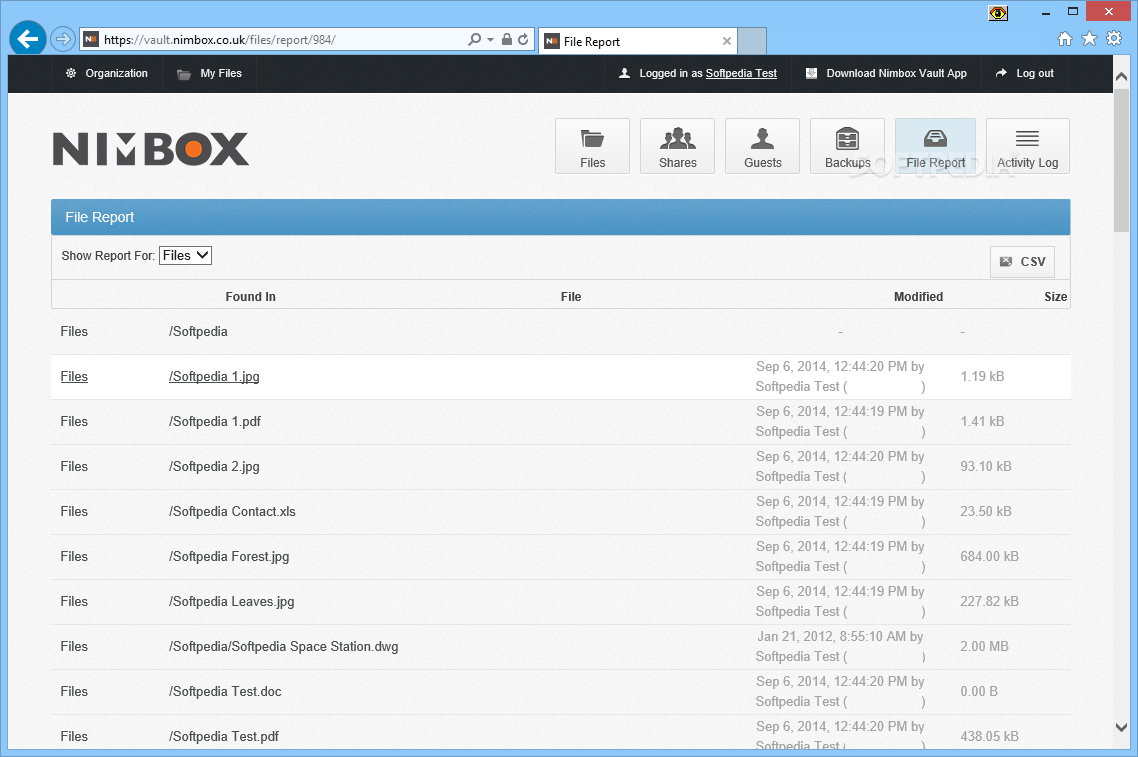
Task: Click the eye icon in title bar
Action: [x=999, y=13]
